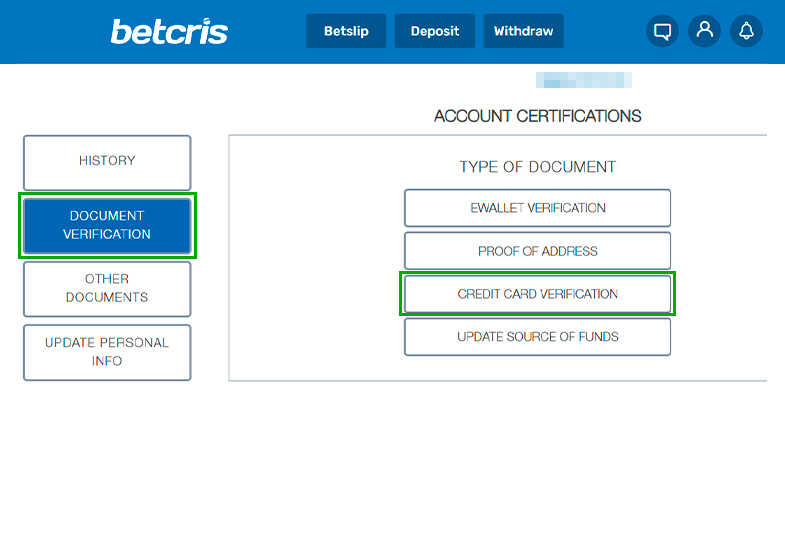Screen dimensions: 785x546
Task: Select Document Verification in sidebar
Action: pyautogui.click(x=107, y=225)
